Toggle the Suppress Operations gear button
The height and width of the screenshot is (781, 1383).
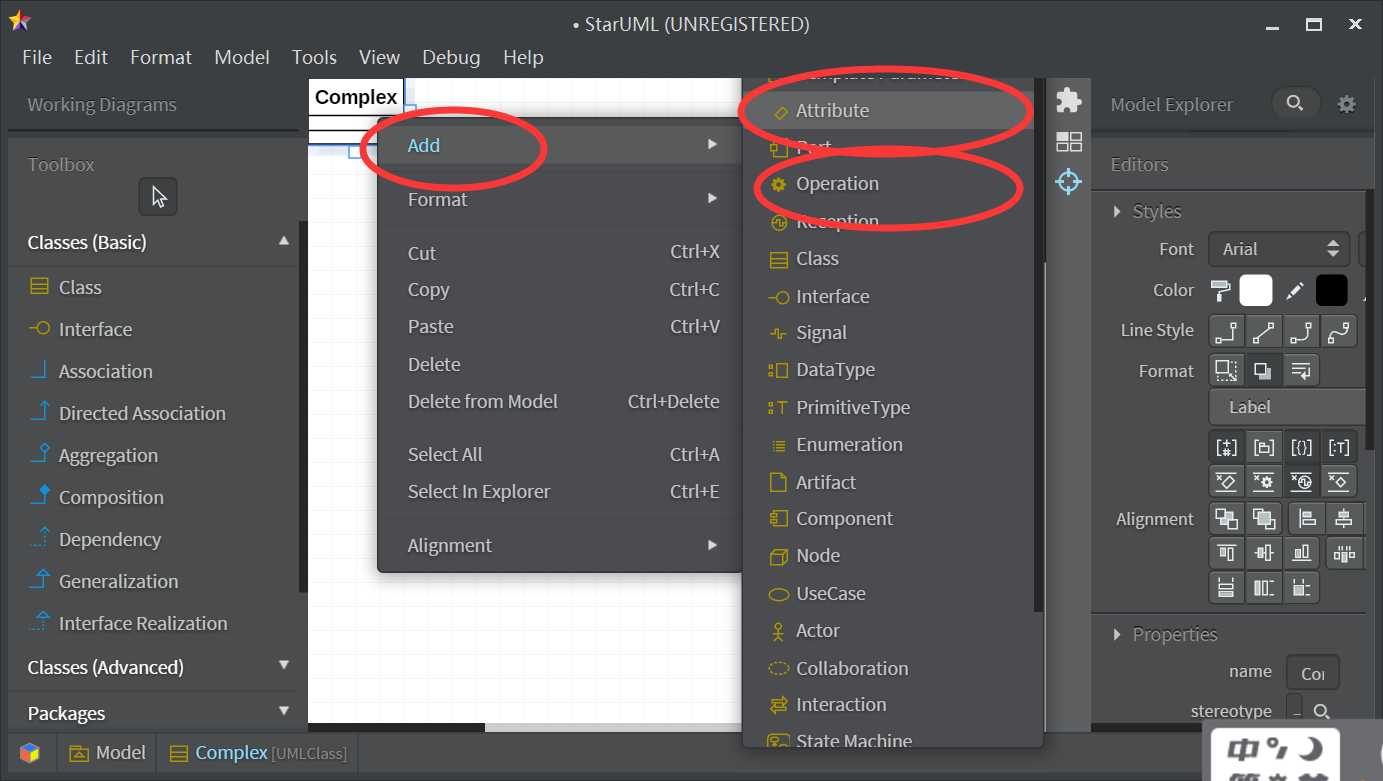(x=1264, y=481)
